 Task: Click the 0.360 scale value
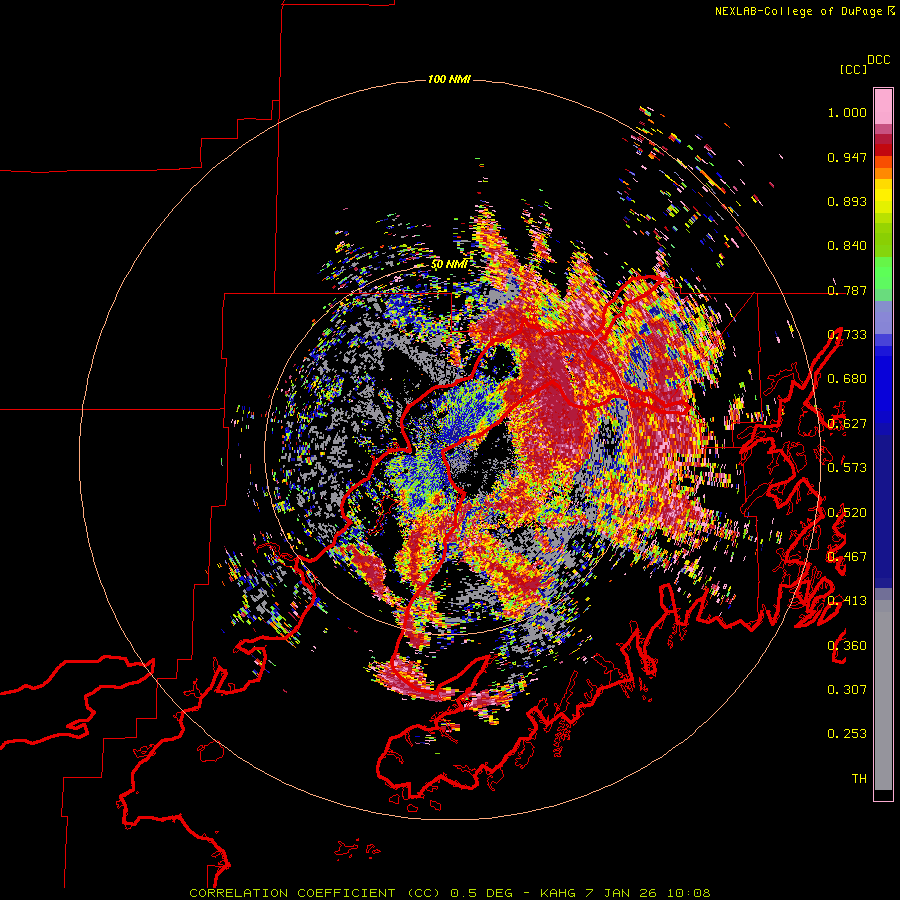(x=847, y=645)
